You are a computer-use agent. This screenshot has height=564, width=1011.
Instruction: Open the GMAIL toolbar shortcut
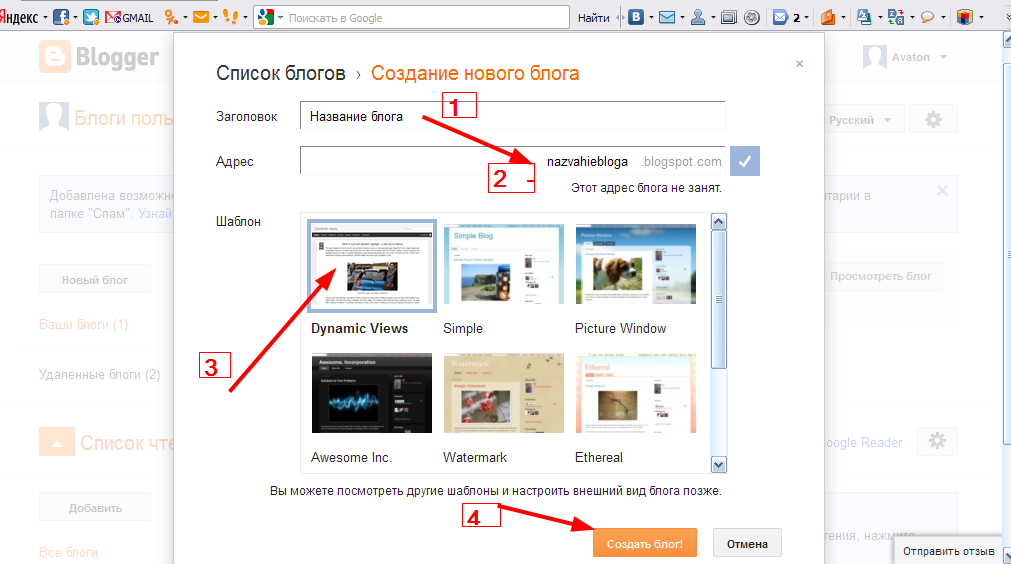[x=129, y=17]
